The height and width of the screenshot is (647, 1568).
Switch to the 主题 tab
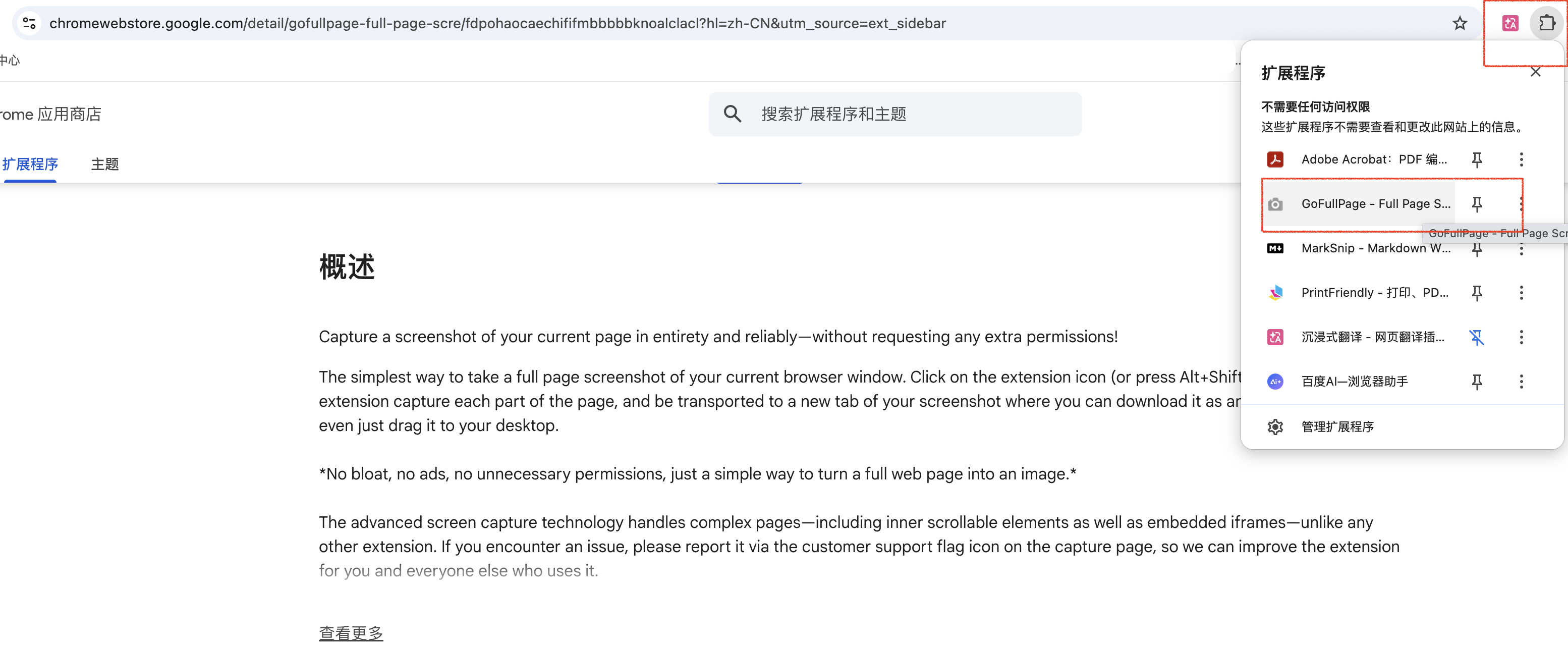105,165
